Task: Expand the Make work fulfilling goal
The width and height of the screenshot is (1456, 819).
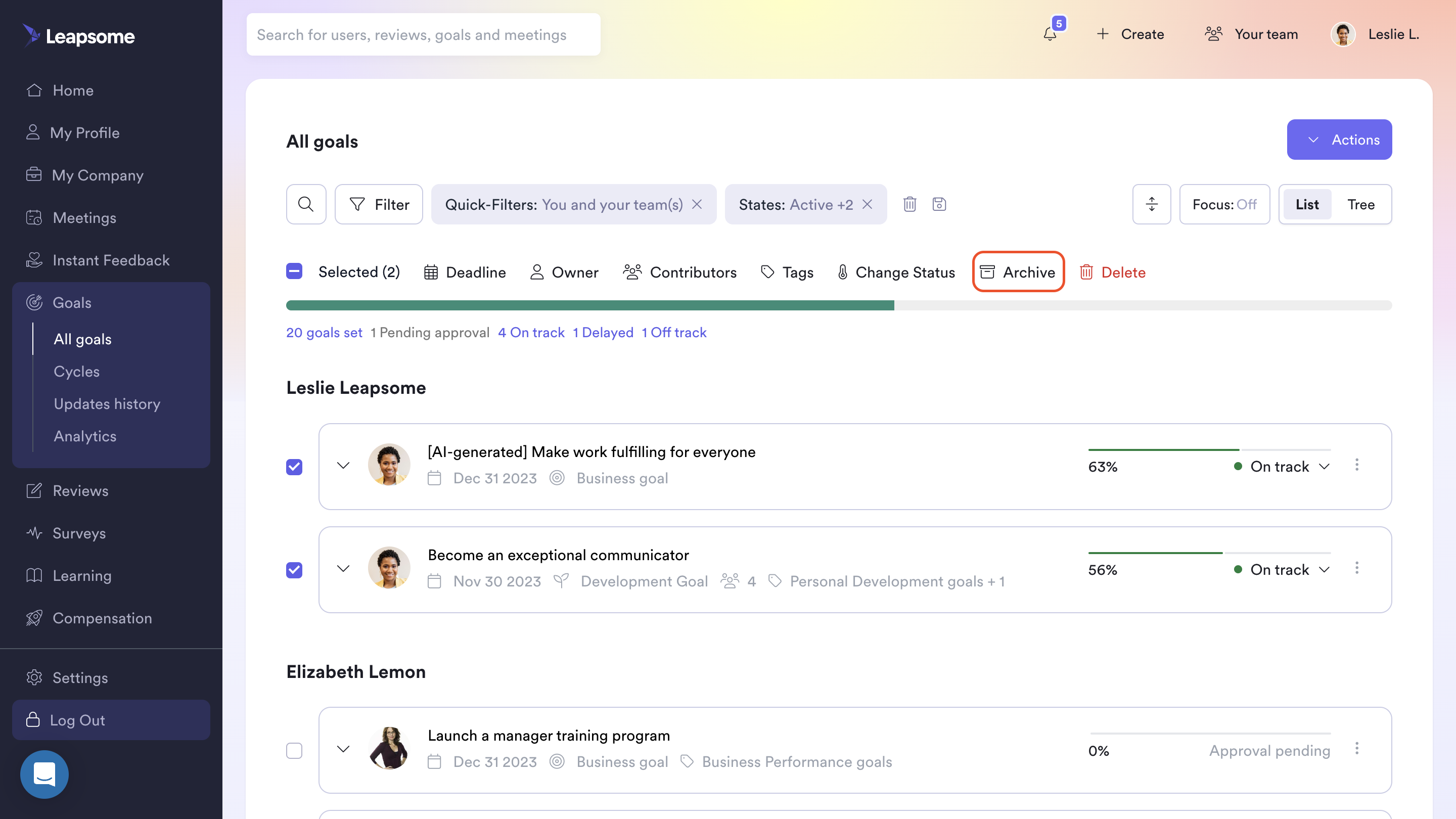Action: (343, 466)
